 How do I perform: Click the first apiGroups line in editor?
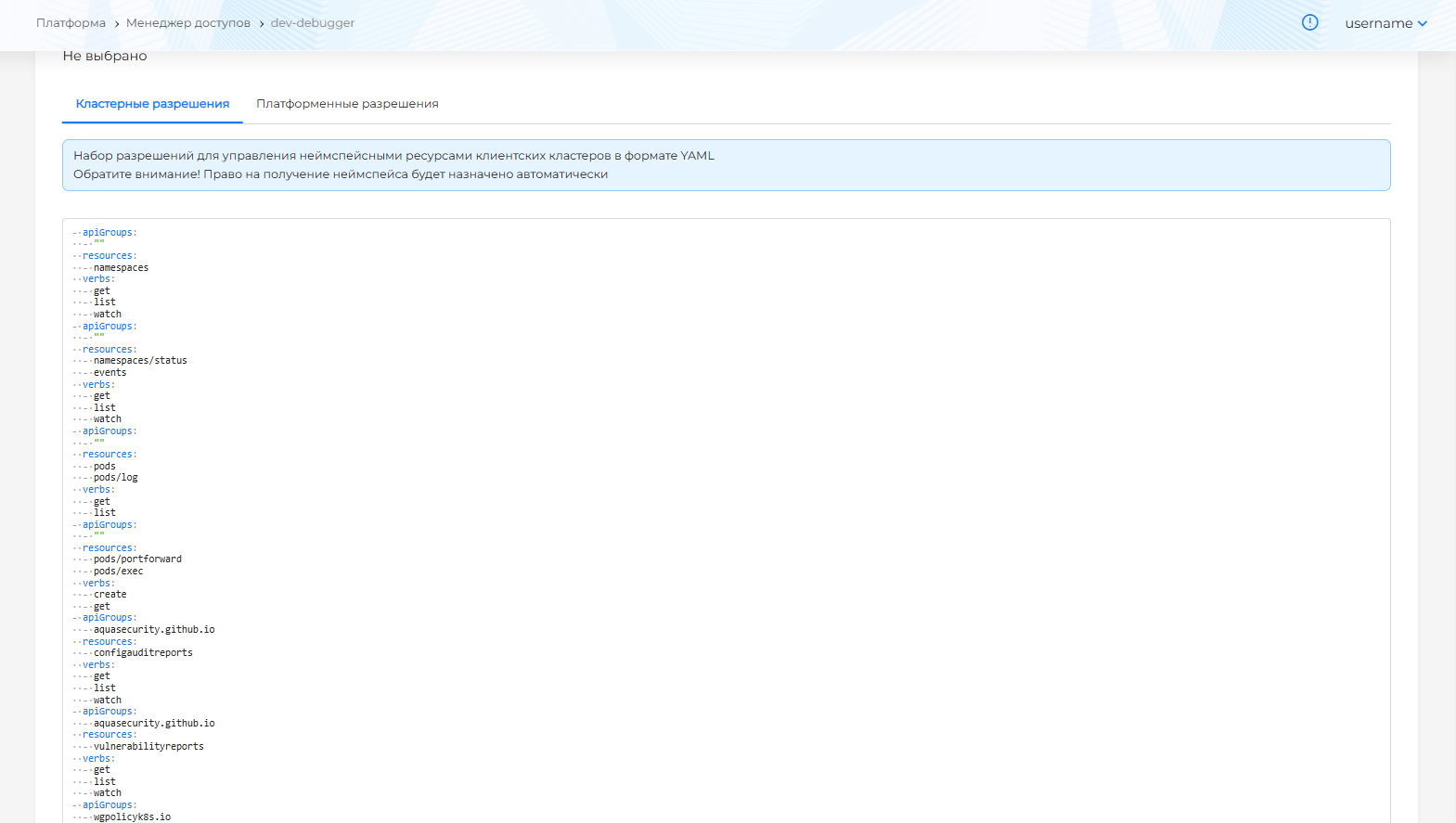(109, 233)
